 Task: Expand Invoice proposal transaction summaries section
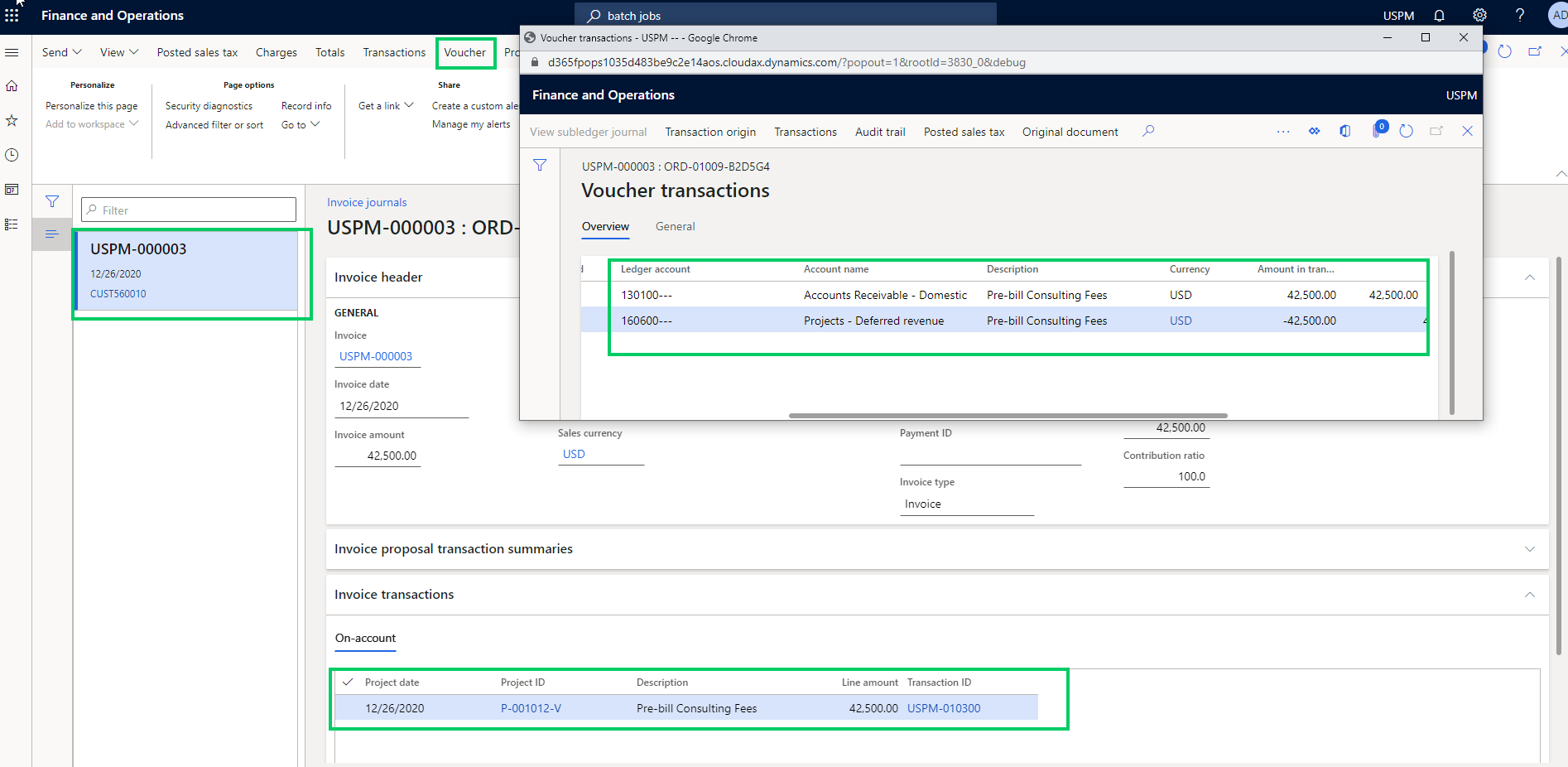point(1529,549)
